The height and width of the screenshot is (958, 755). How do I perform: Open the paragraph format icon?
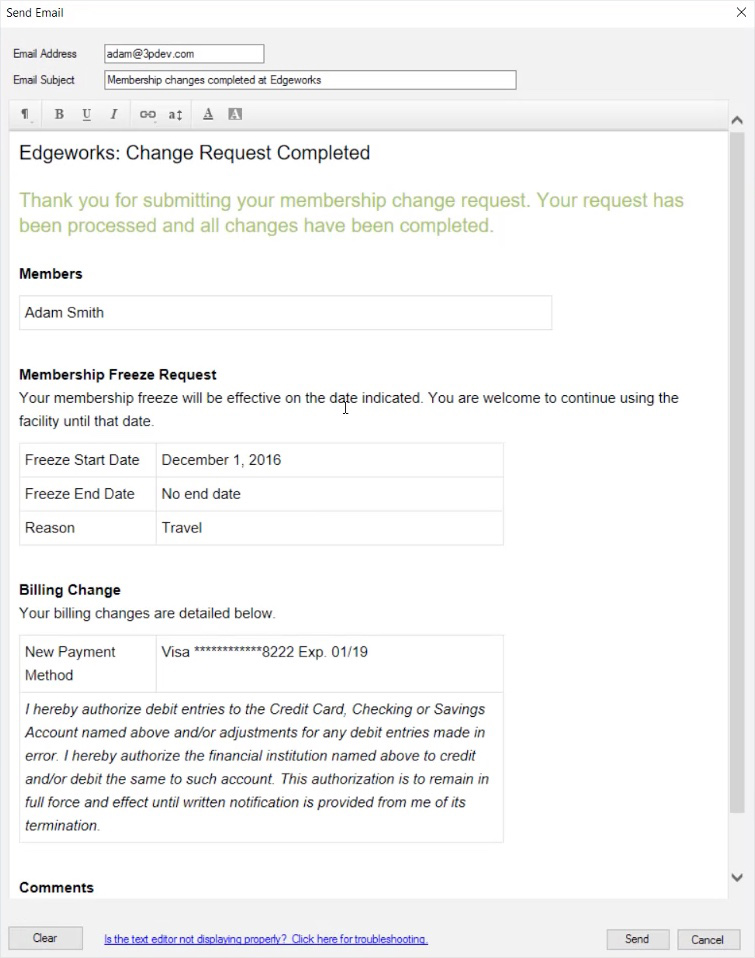tap(25, 114)
